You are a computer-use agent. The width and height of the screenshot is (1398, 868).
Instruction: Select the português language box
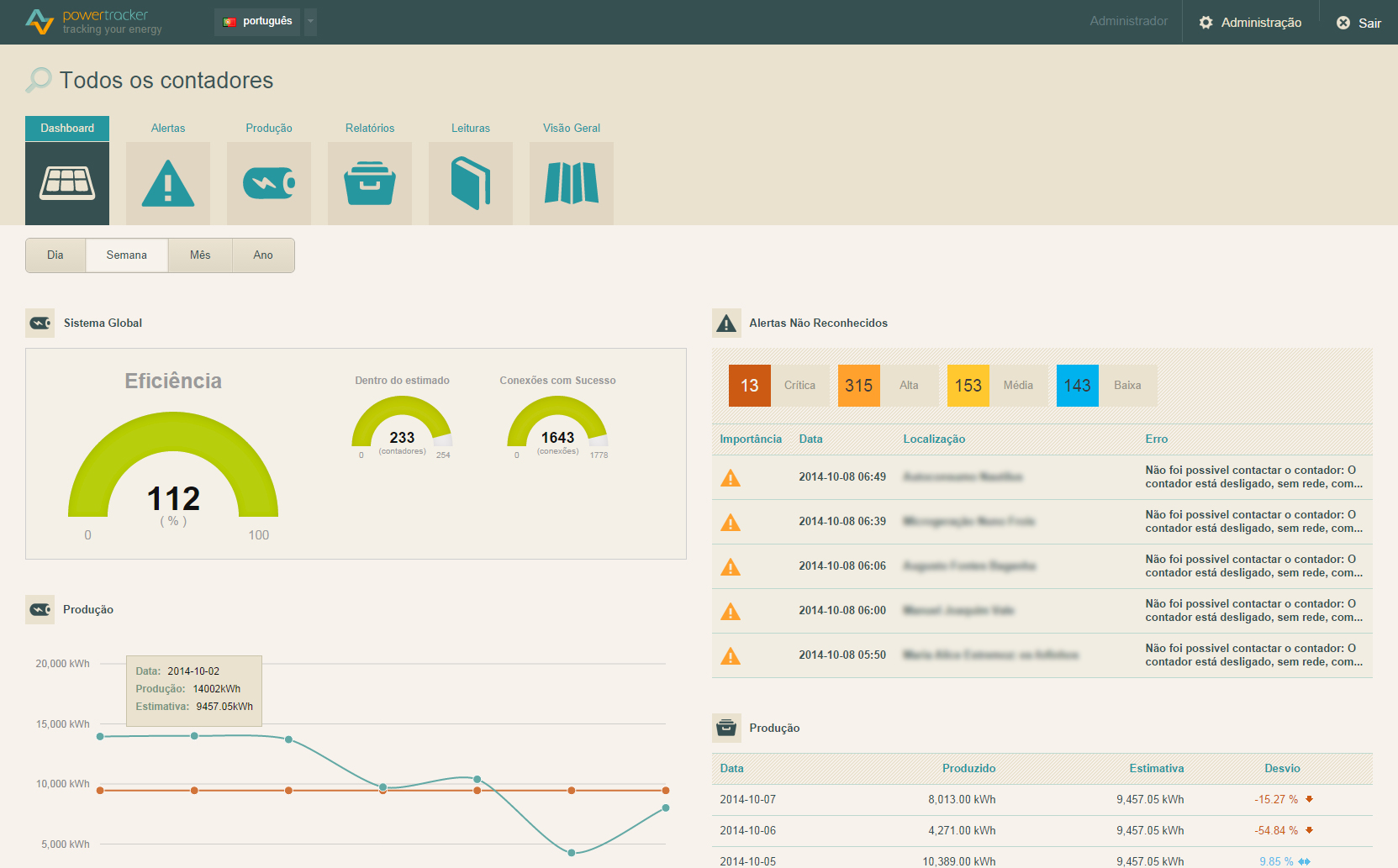(257, 22)
